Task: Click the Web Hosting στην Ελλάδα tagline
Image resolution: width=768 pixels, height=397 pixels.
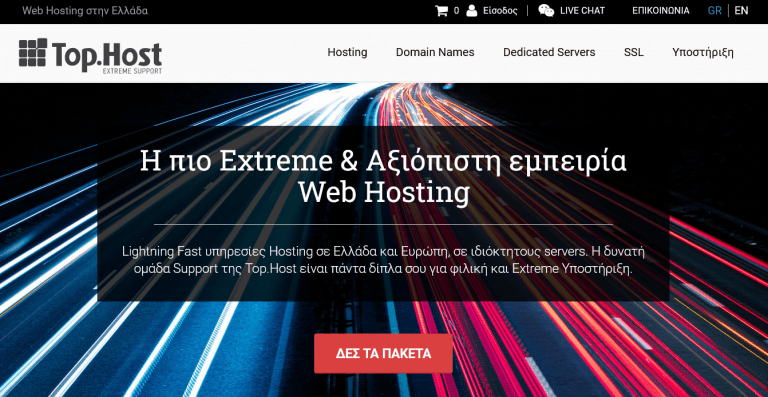Action: click(x=85, y=10)
